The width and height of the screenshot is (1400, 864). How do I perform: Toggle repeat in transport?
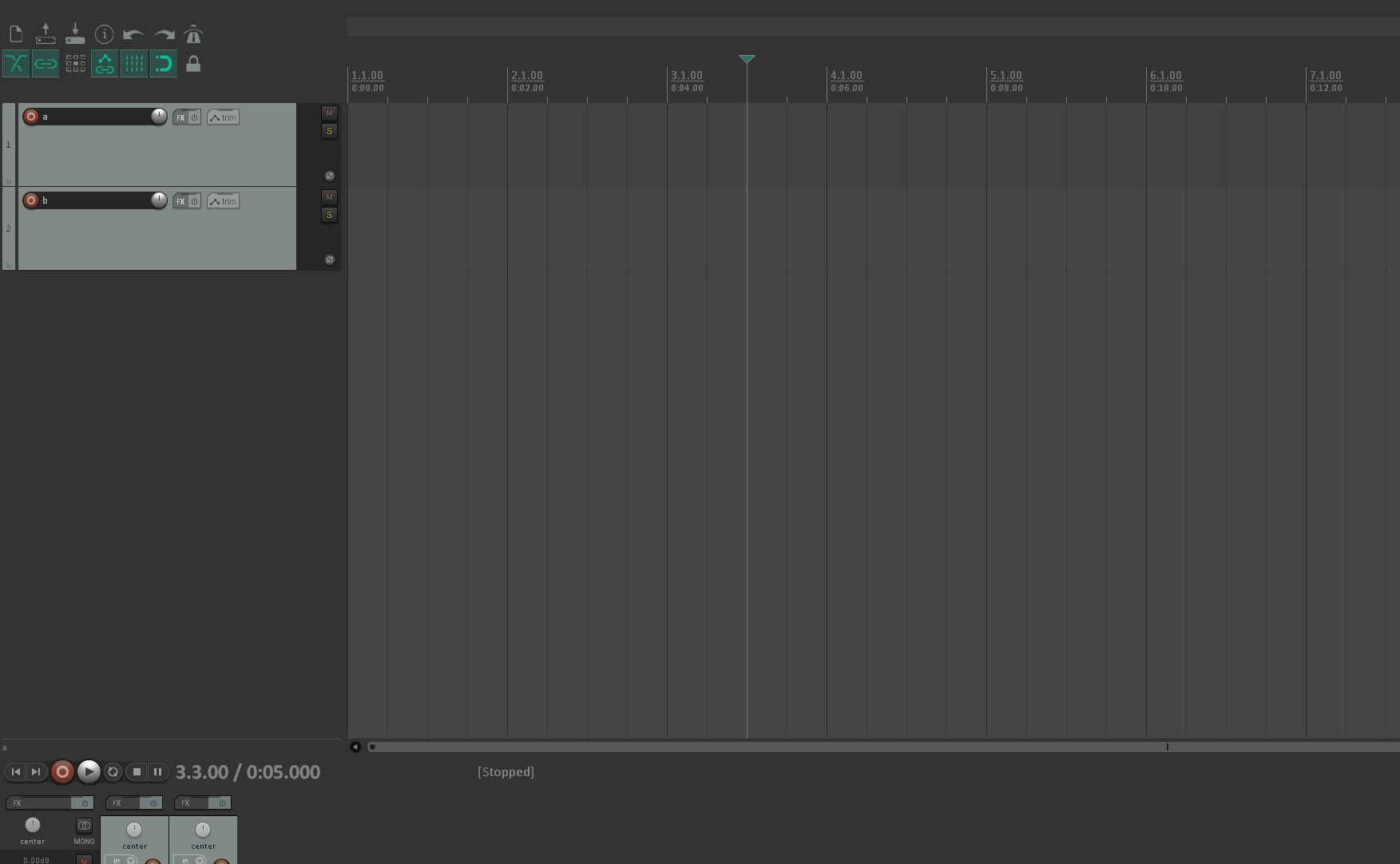tap(113, 771)
